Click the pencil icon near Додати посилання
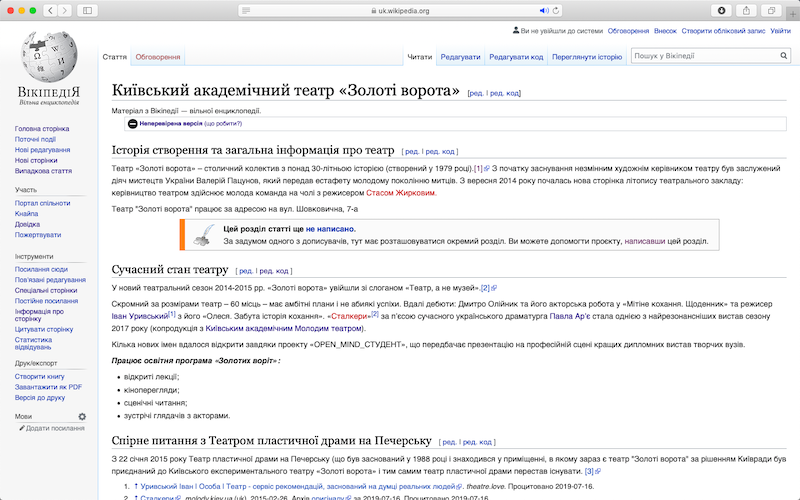800x500 pixels. click(x=22, y=428)
